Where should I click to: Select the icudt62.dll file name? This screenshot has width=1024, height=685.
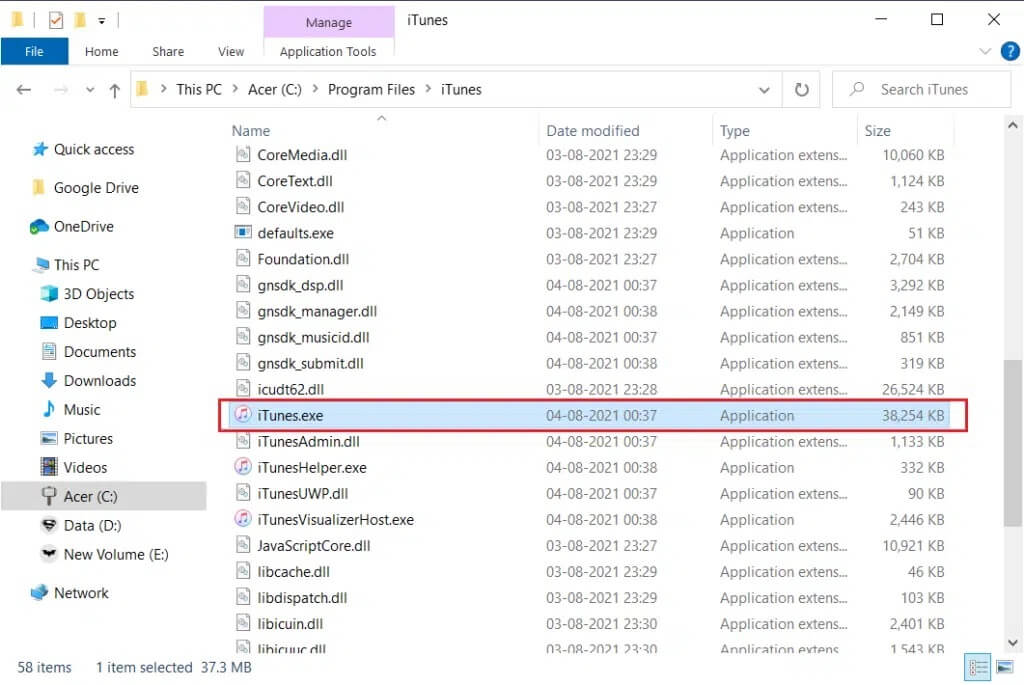(x=291, y=389)
